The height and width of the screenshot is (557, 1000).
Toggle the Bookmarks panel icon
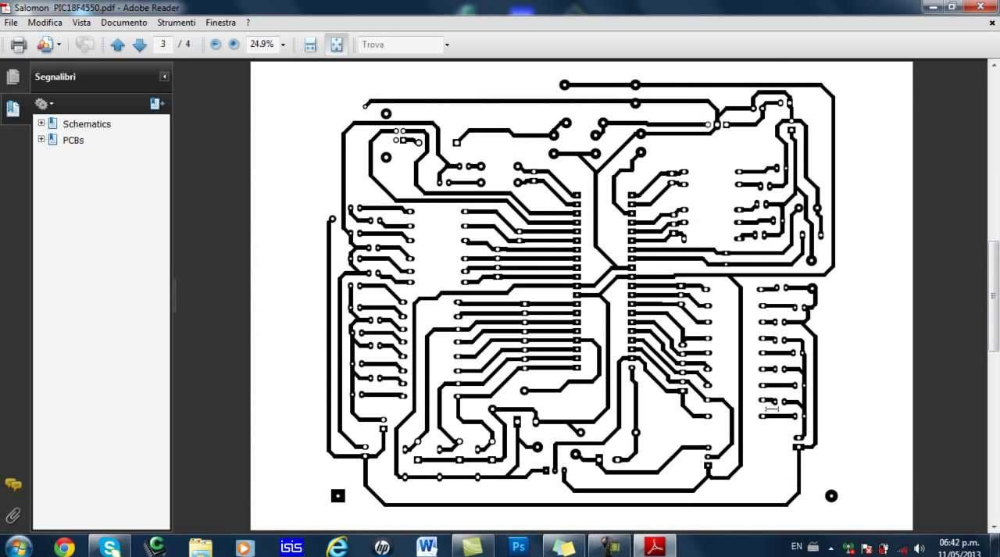point(13,108)
